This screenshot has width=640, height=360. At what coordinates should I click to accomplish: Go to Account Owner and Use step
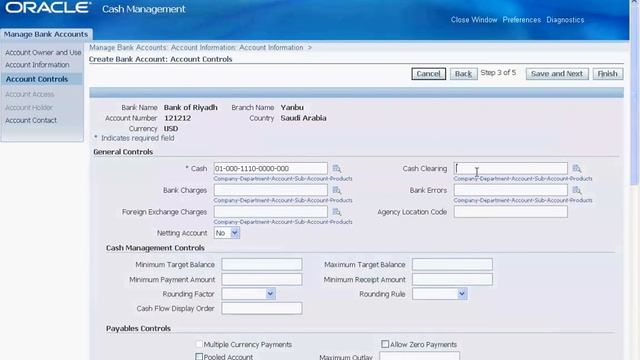click(43, 52)
